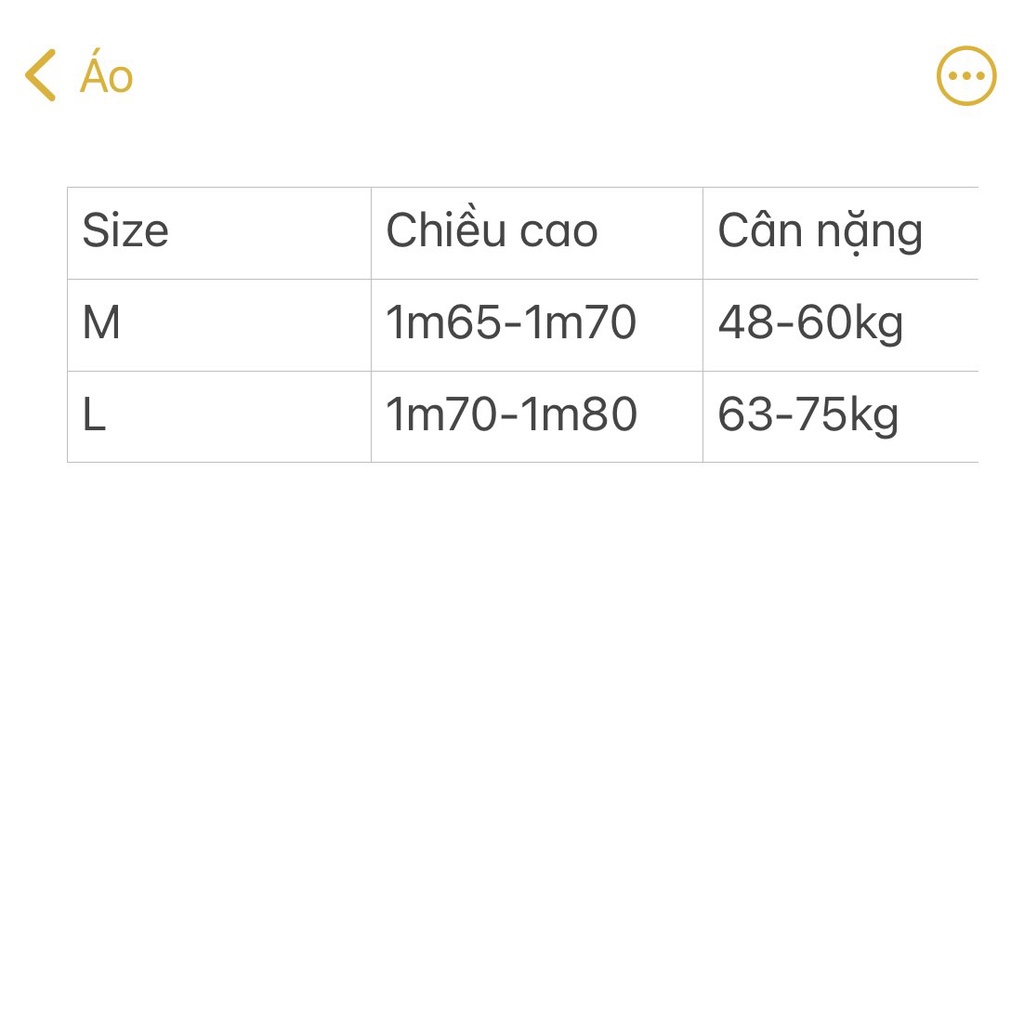The width and height of the screenshot is (1024, 1024).
Task: Open the more options ellipsis menu
Action: [966, 76]
